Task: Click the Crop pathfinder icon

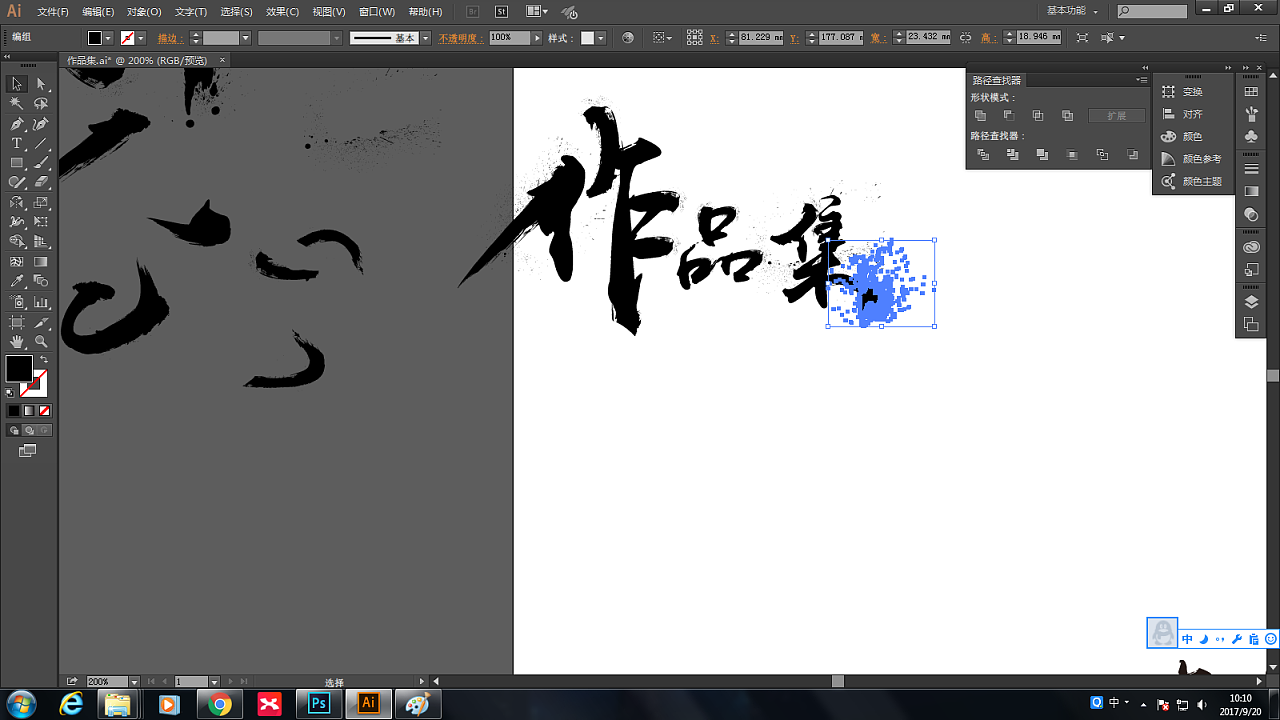Action: coord(1072,155)
